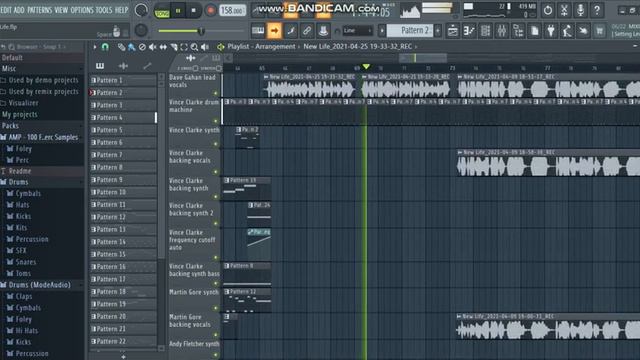The width and height of the screenshot is (640, 360).
Task: Select Pattern 4 in the picker
Action: tap(123, 118)
